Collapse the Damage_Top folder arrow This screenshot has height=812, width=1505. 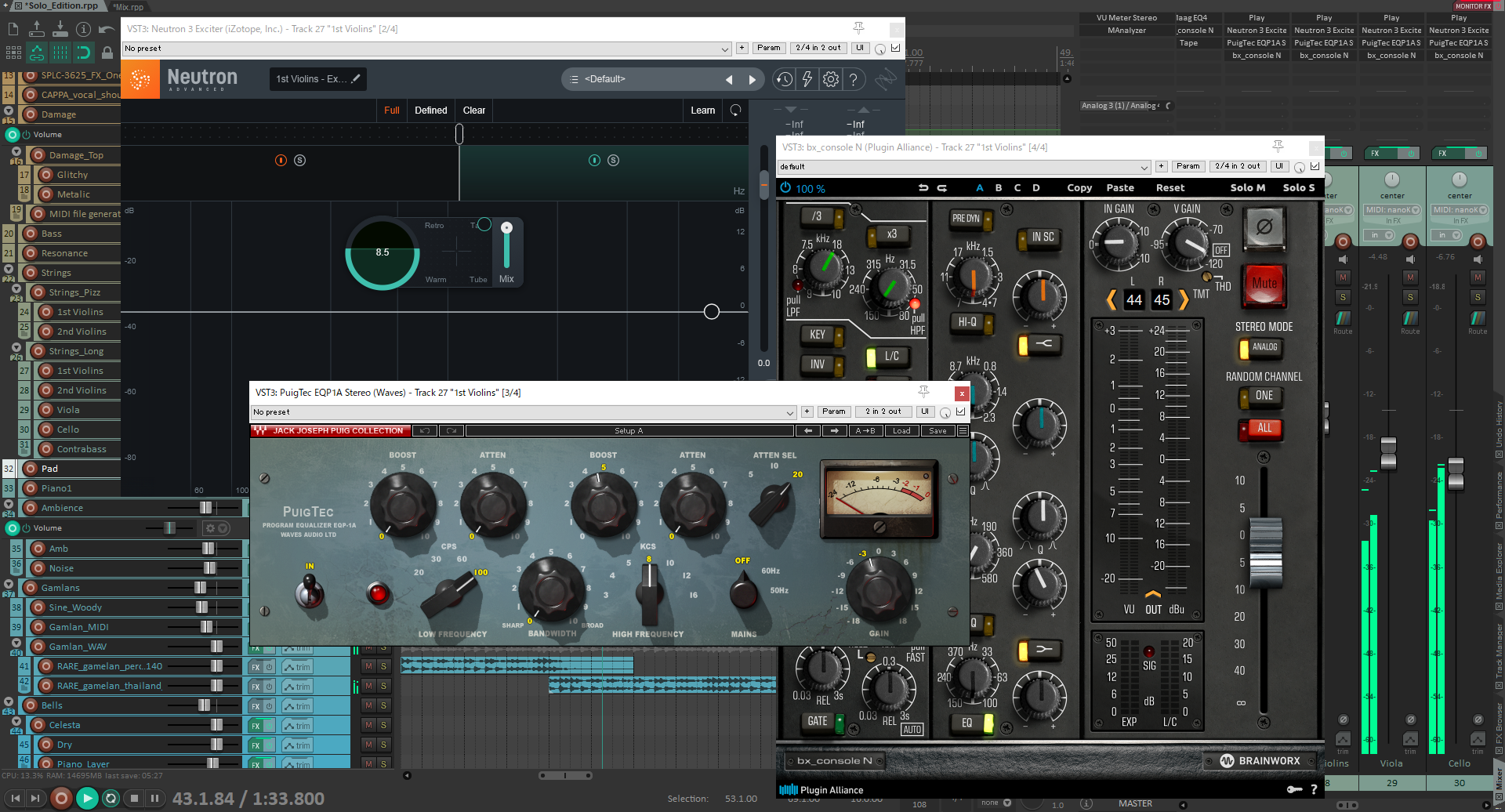pos(16,151)
